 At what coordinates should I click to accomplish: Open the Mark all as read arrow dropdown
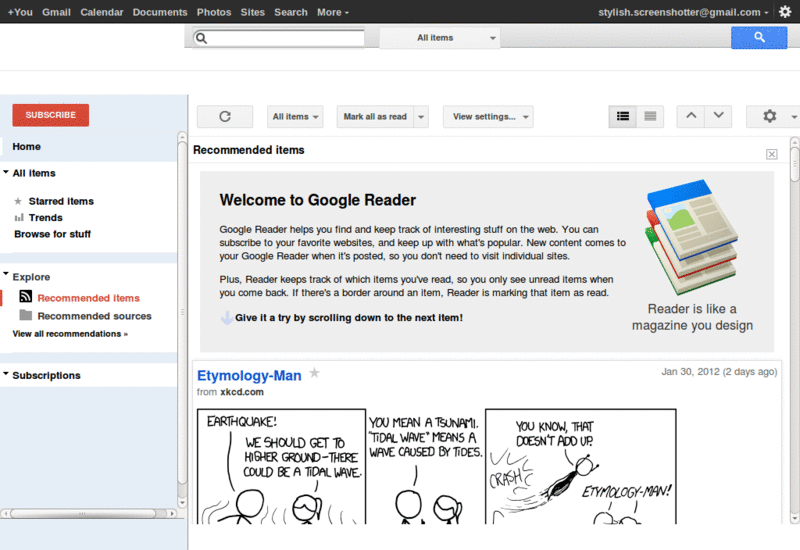(x=421, y=117)
